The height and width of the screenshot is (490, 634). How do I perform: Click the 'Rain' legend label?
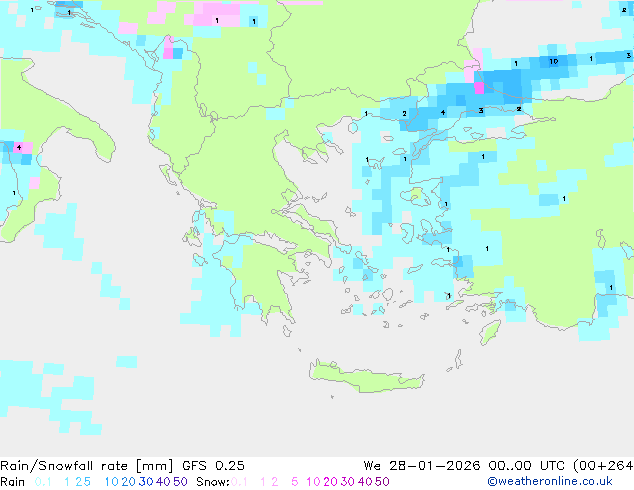point(13,482)
